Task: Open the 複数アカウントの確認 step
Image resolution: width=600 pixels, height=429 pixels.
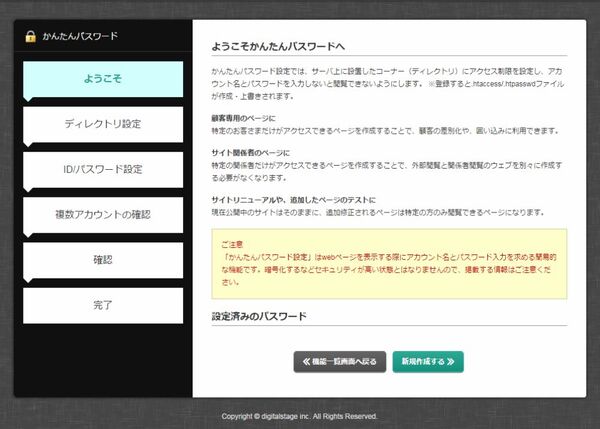Action: click(x=103, y=215)
